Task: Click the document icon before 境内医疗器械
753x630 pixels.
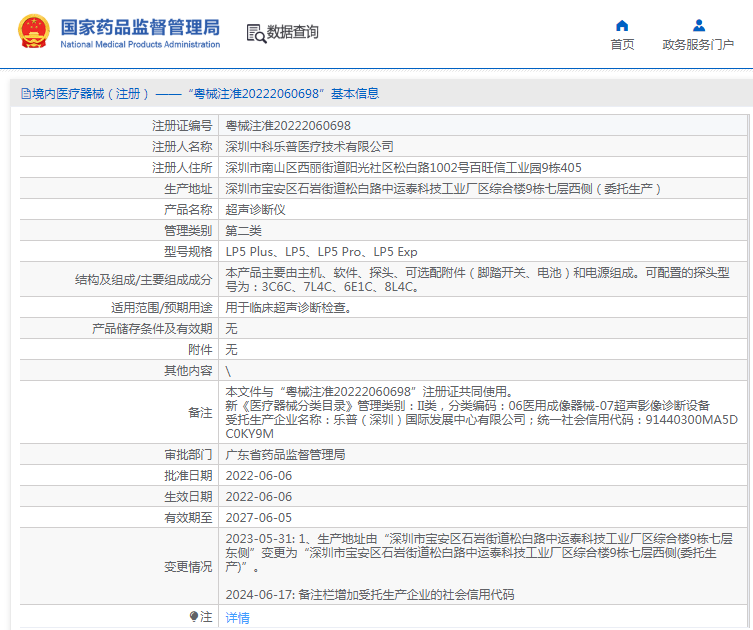Action: click(x=25, y=94)
